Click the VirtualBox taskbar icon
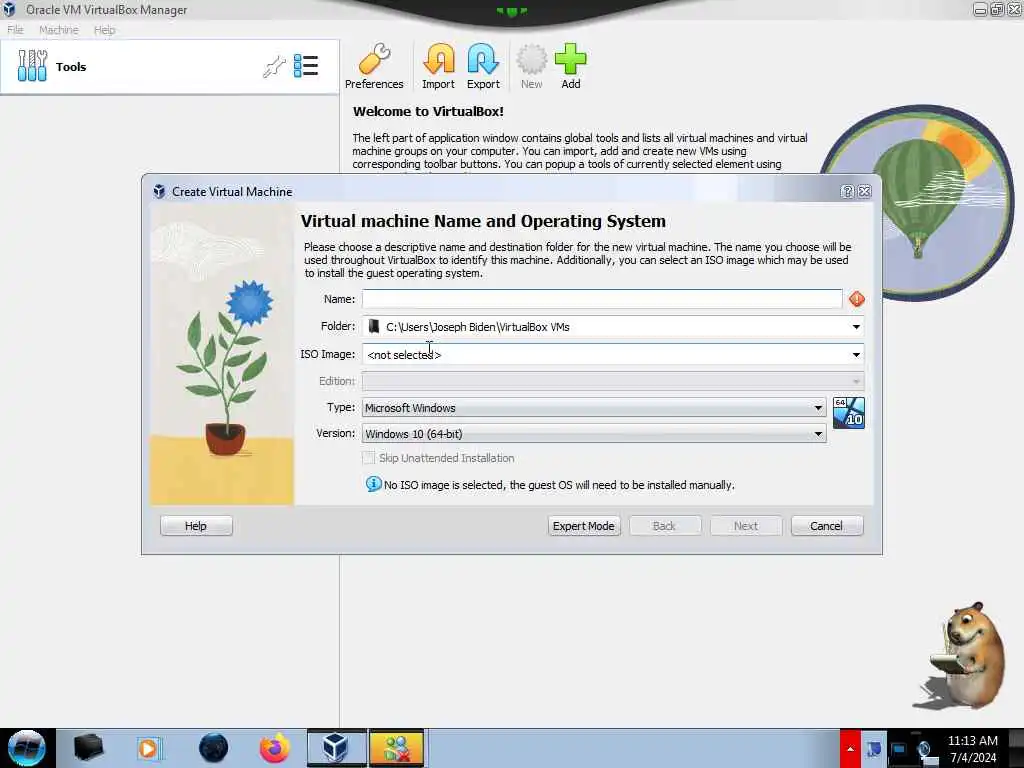Screen dimensions: 1024x768 pos(336,748)
